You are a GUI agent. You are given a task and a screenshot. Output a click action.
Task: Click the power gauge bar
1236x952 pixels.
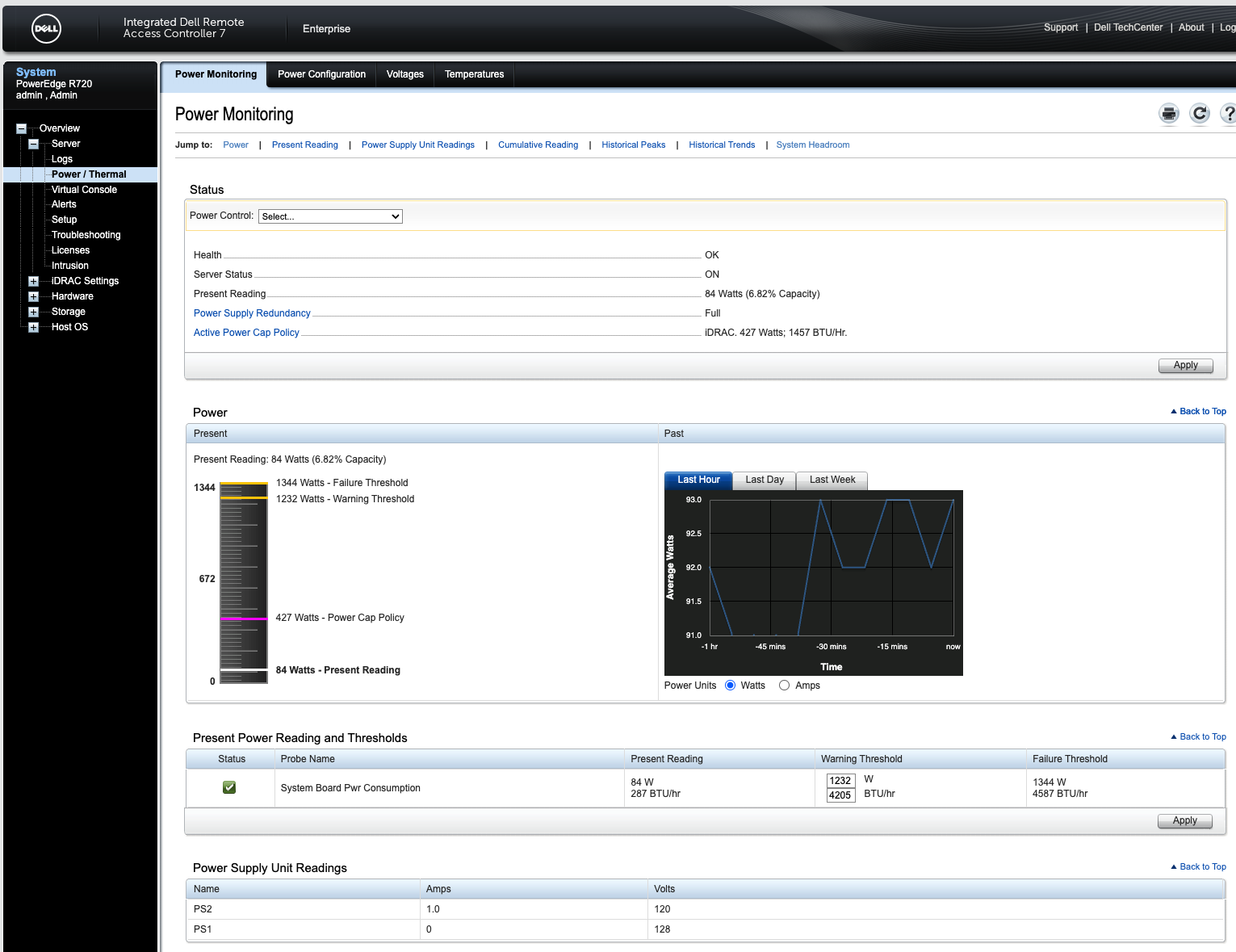[243, 583]
